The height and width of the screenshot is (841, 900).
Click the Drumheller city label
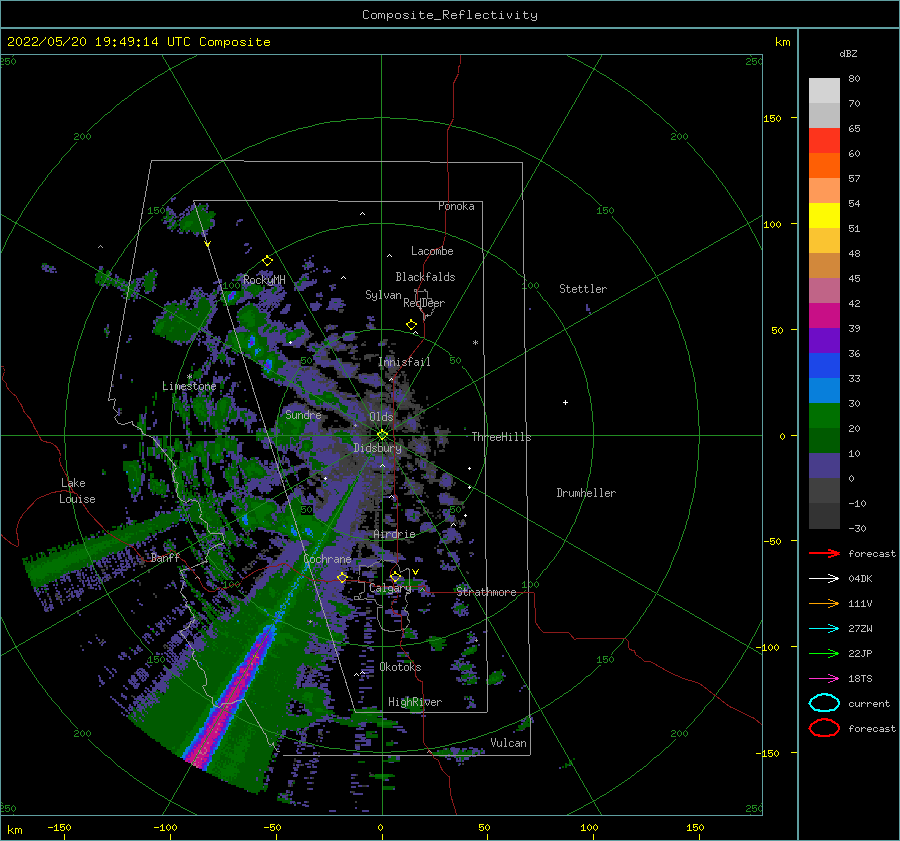click(586, 493)
